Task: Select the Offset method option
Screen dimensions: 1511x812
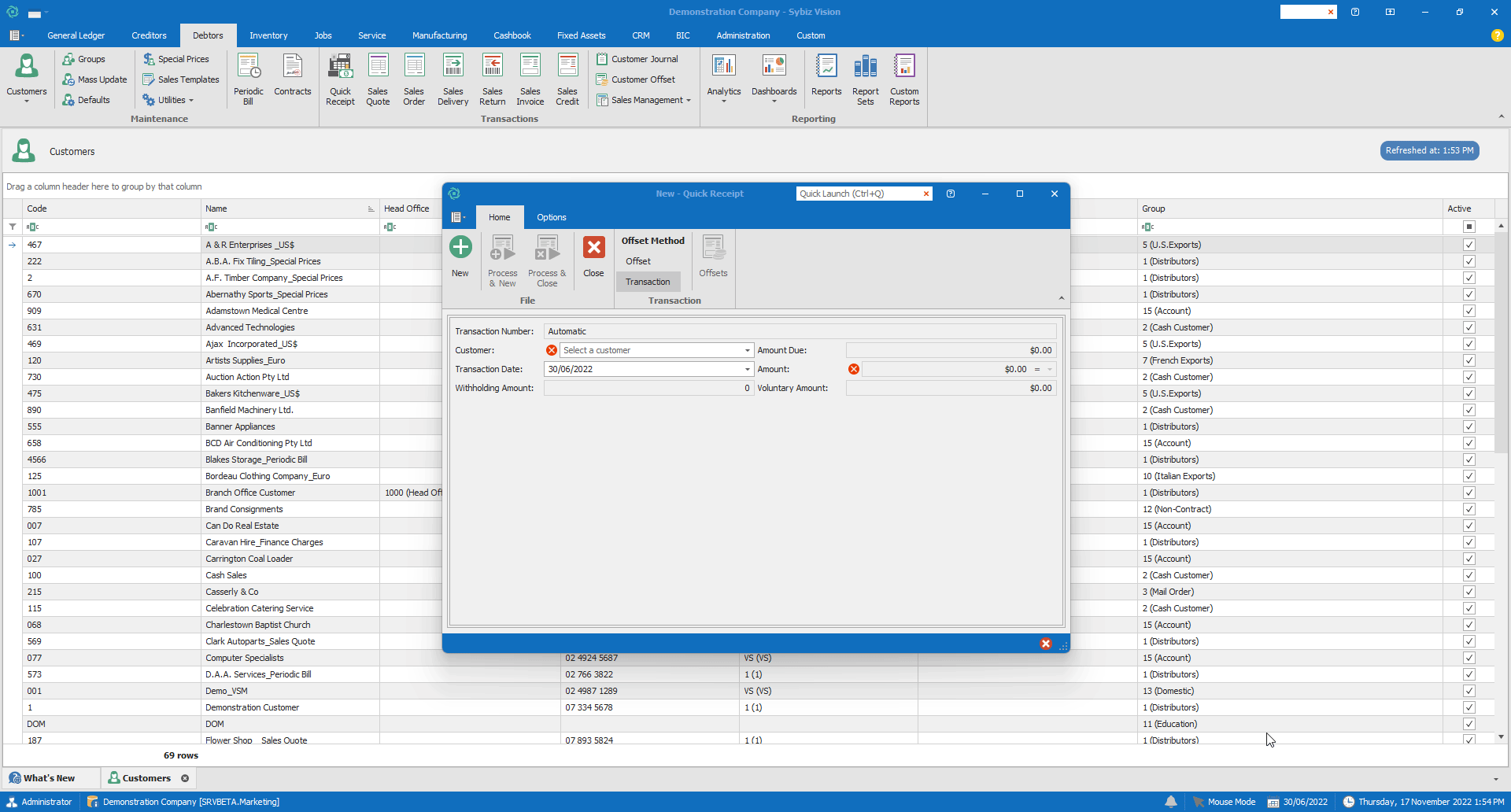Action: point(638,261)
